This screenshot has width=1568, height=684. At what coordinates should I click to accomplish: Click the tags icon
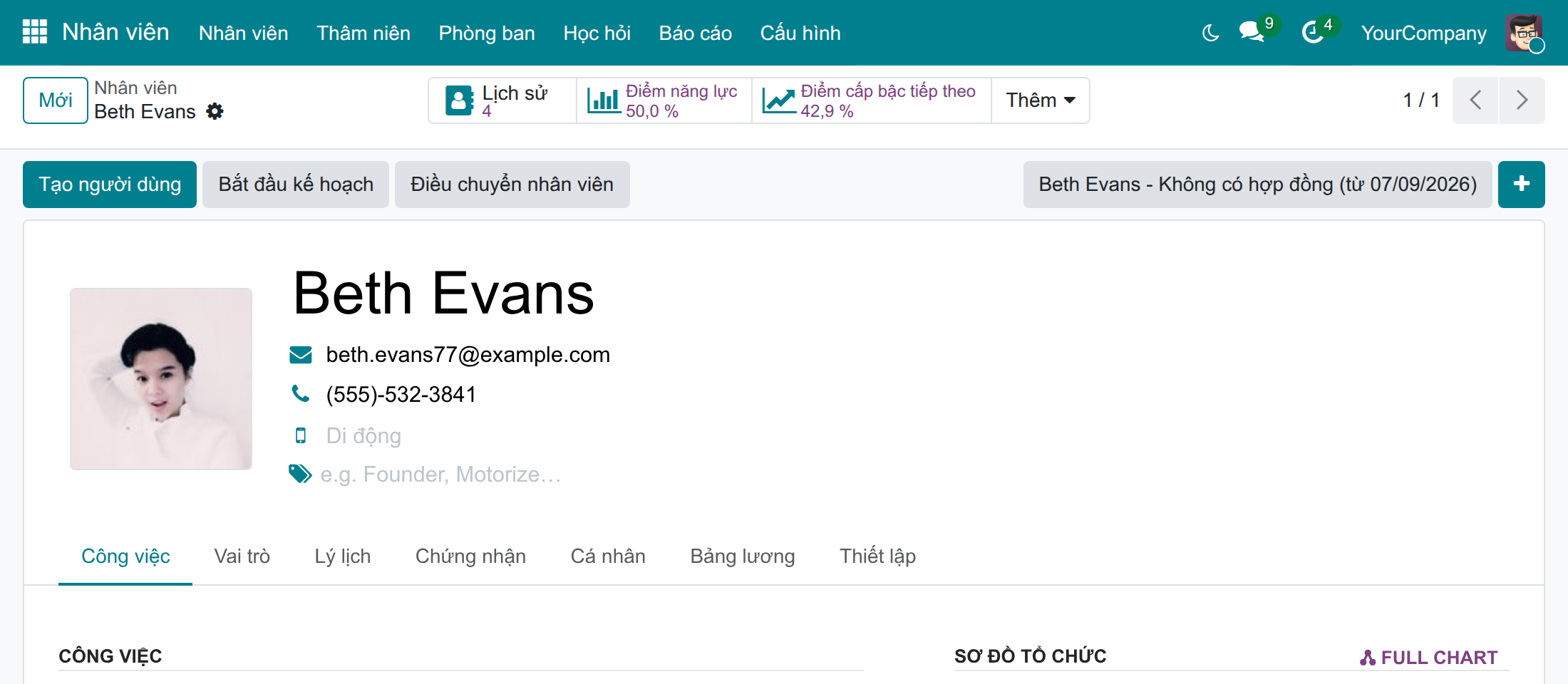click(300, 474)
